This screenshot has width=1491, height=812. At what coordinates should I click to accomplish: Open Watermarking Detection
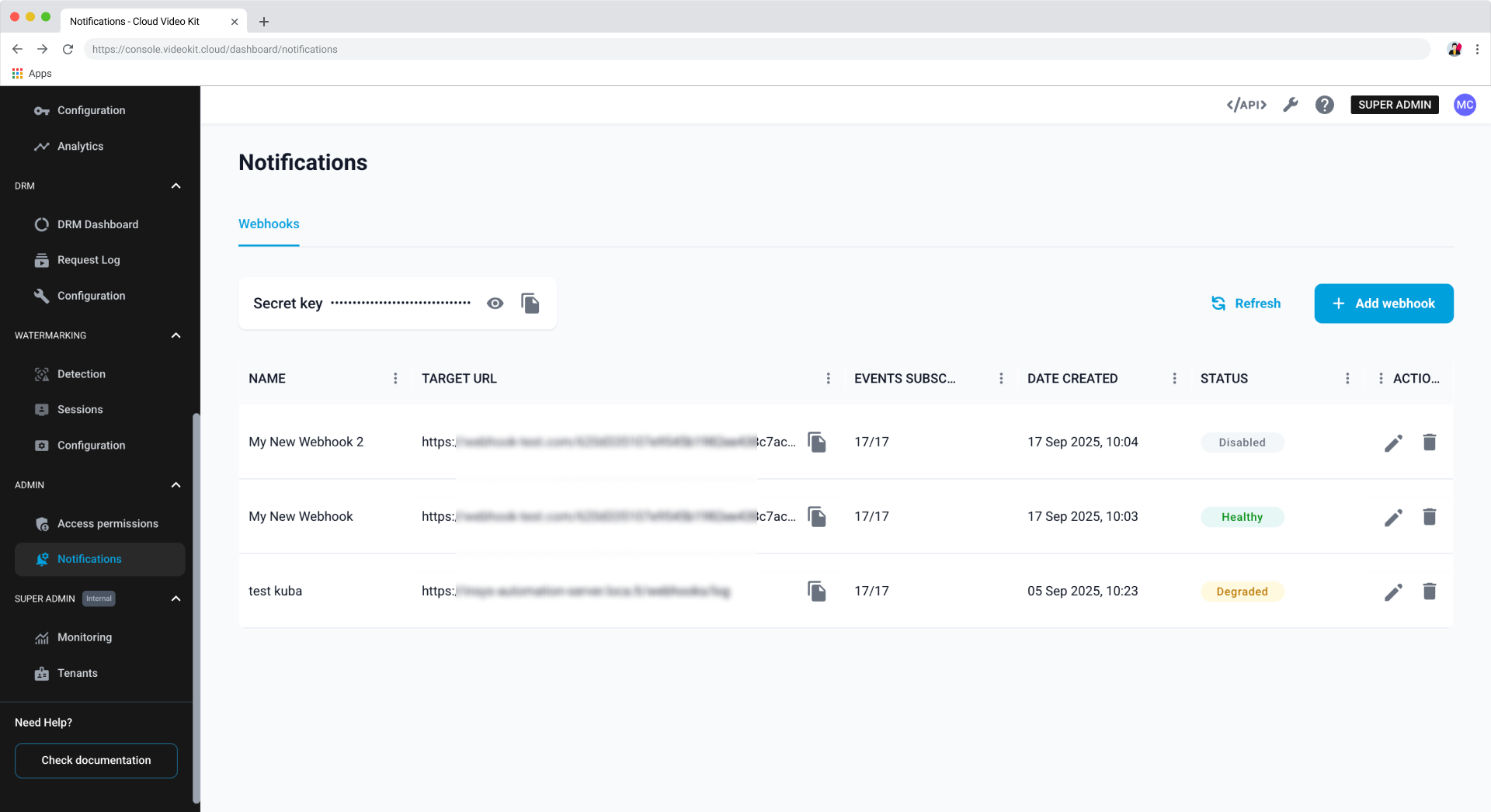click(x=81, y=373)
